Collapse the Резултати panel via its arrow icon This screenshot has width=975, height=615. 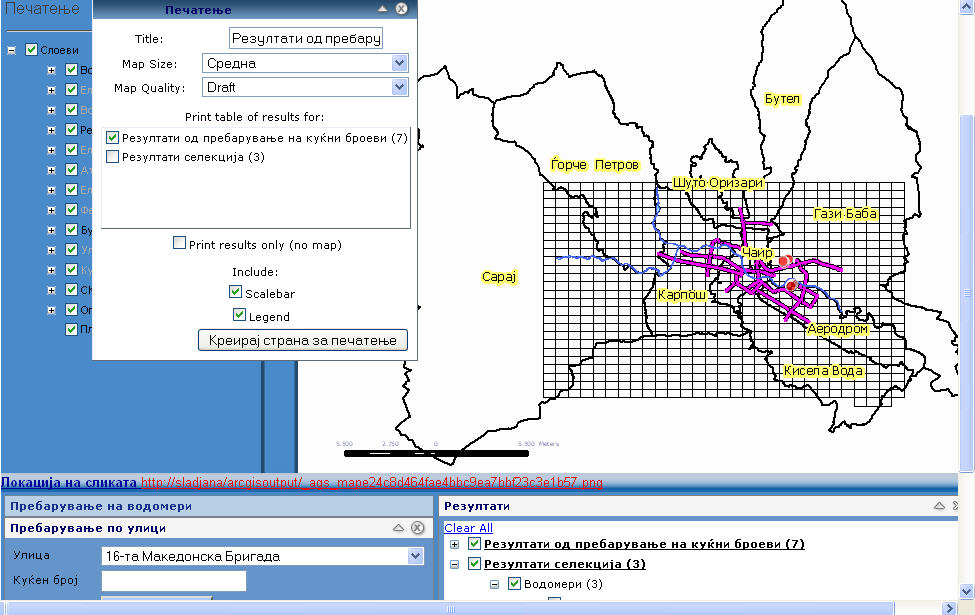[x=939, y=507]
